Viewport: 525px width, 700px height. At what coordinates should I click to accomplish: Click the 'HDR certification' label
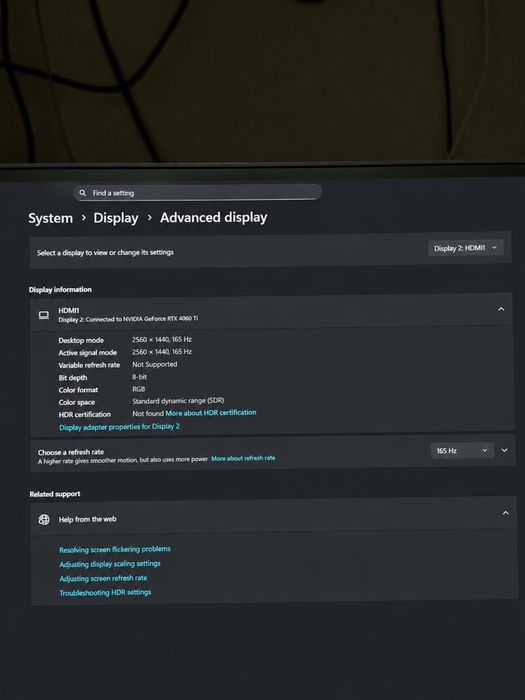[x=84, y=414]
